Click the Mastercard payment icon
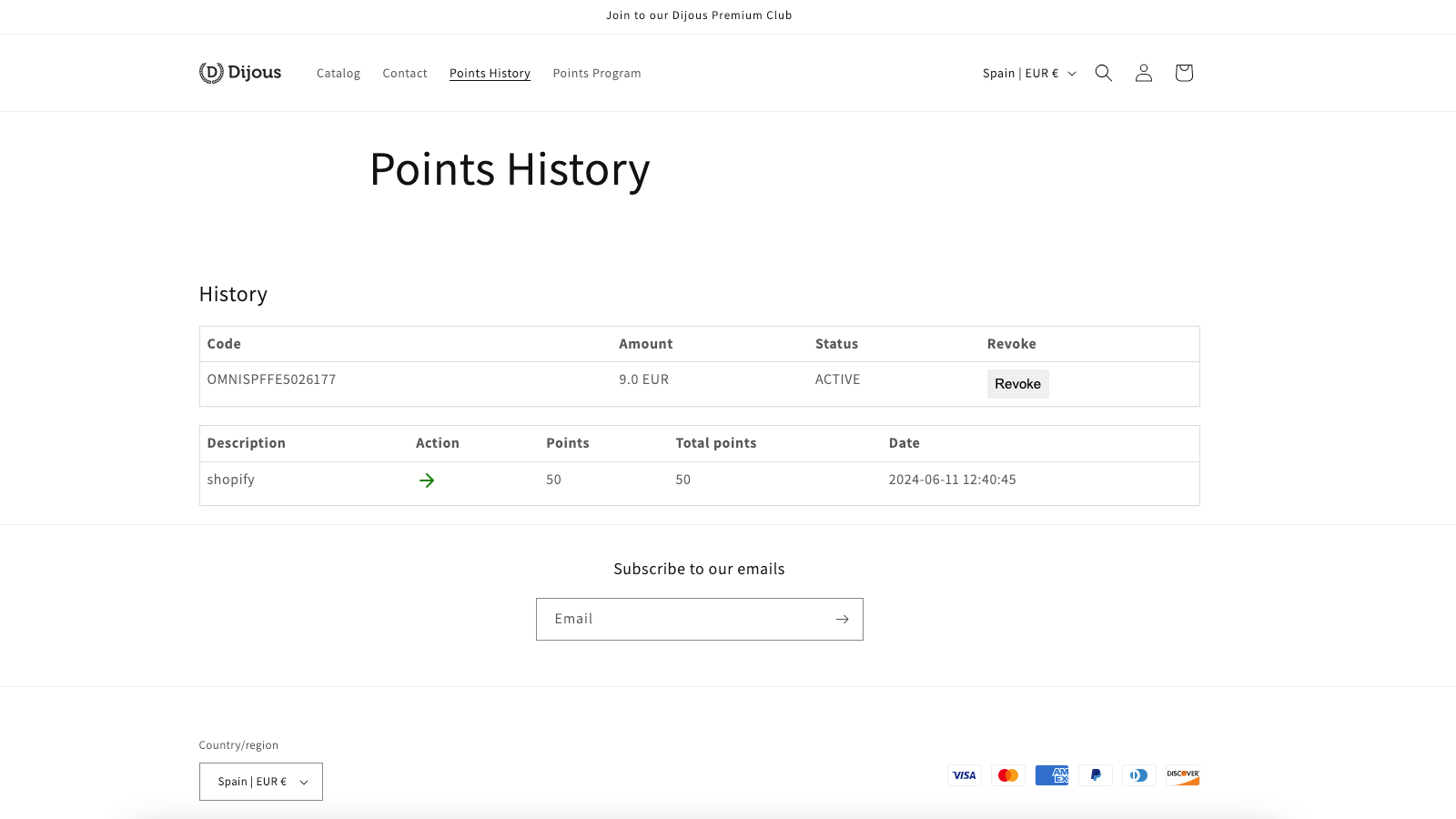1456x819 pixels. [1007, 775]
